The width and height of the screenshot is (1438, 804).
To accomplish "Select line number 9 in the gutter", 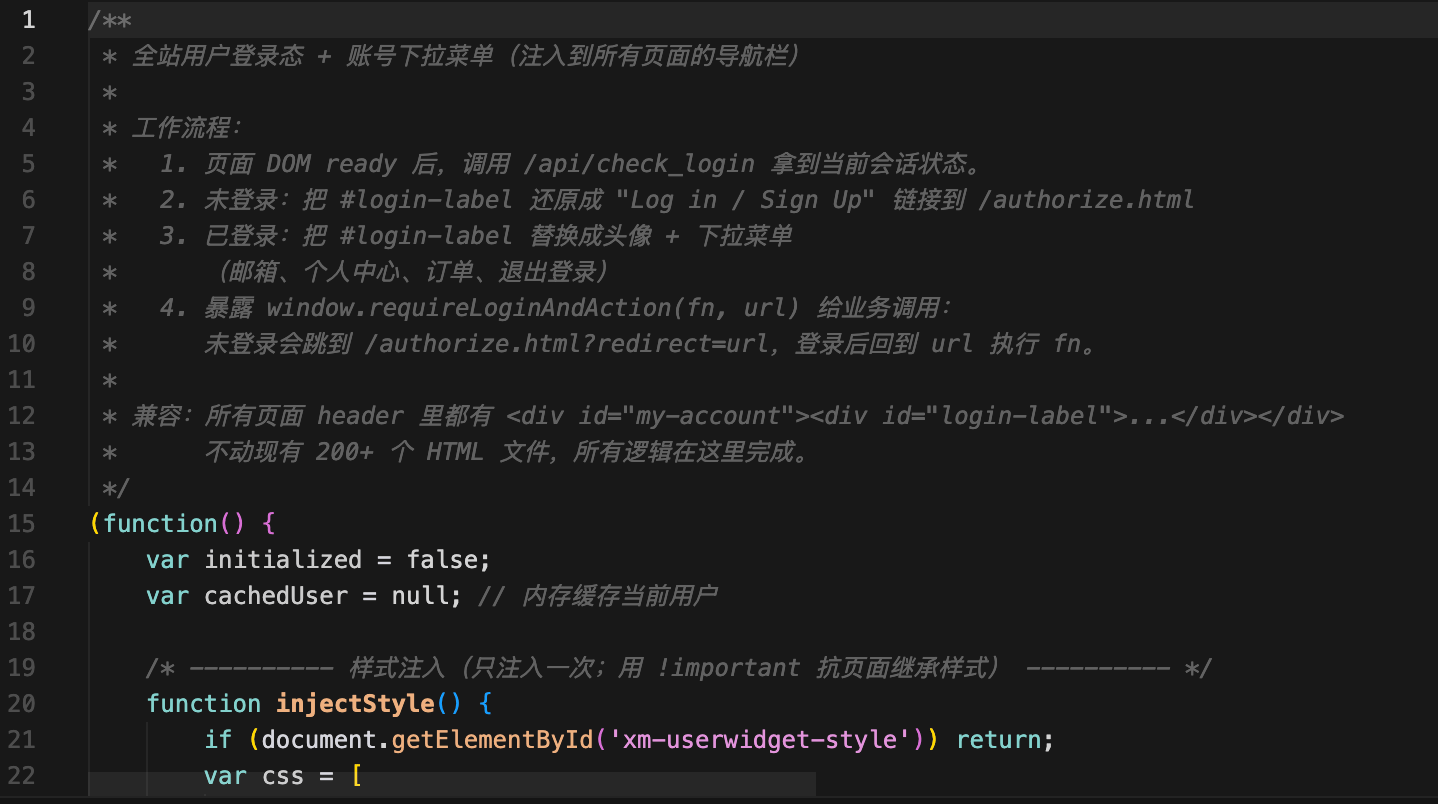I will point(28,308).
